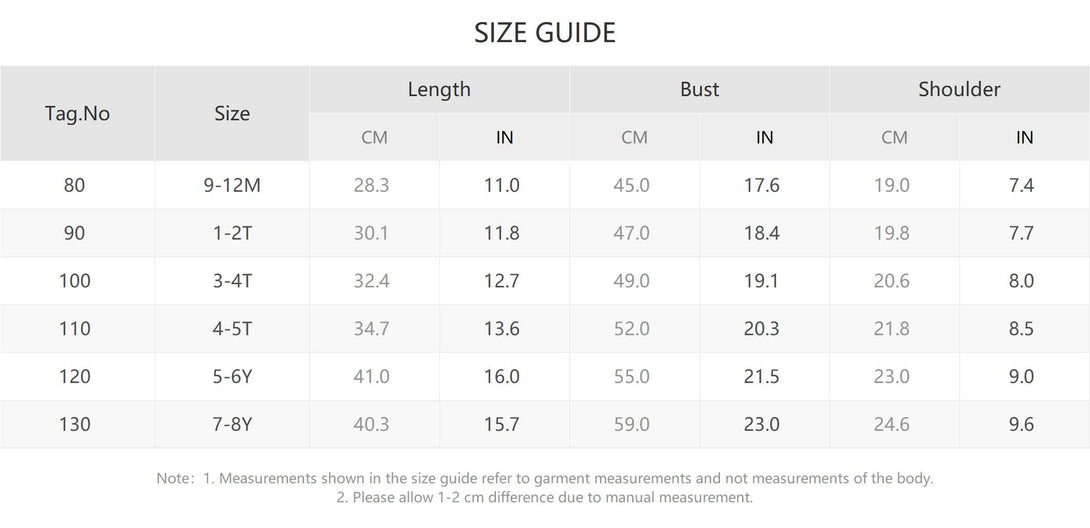
Task: Select the 3-4T size cell
Action: (232, 281)
